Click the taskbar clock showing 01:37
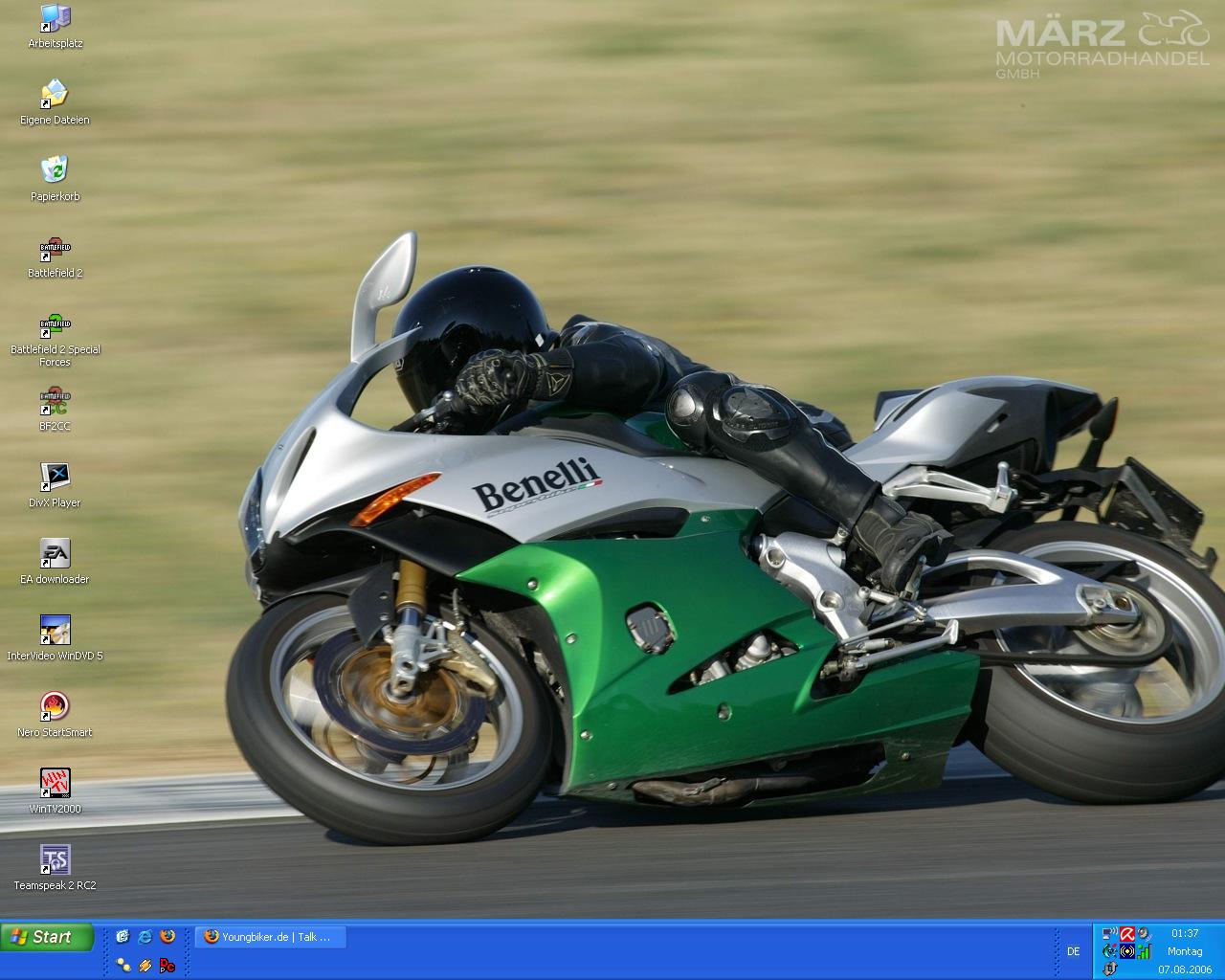Viewport: 1225px width, 980px height. click(1185, 933)
